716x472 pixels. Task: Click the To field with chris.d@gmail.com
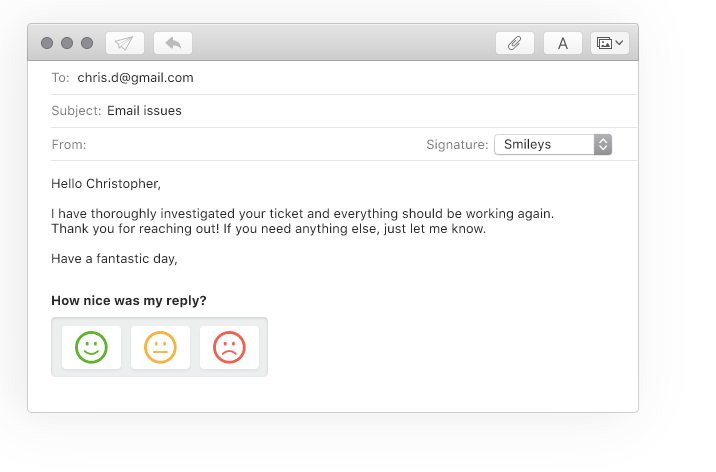coord(344,78)
